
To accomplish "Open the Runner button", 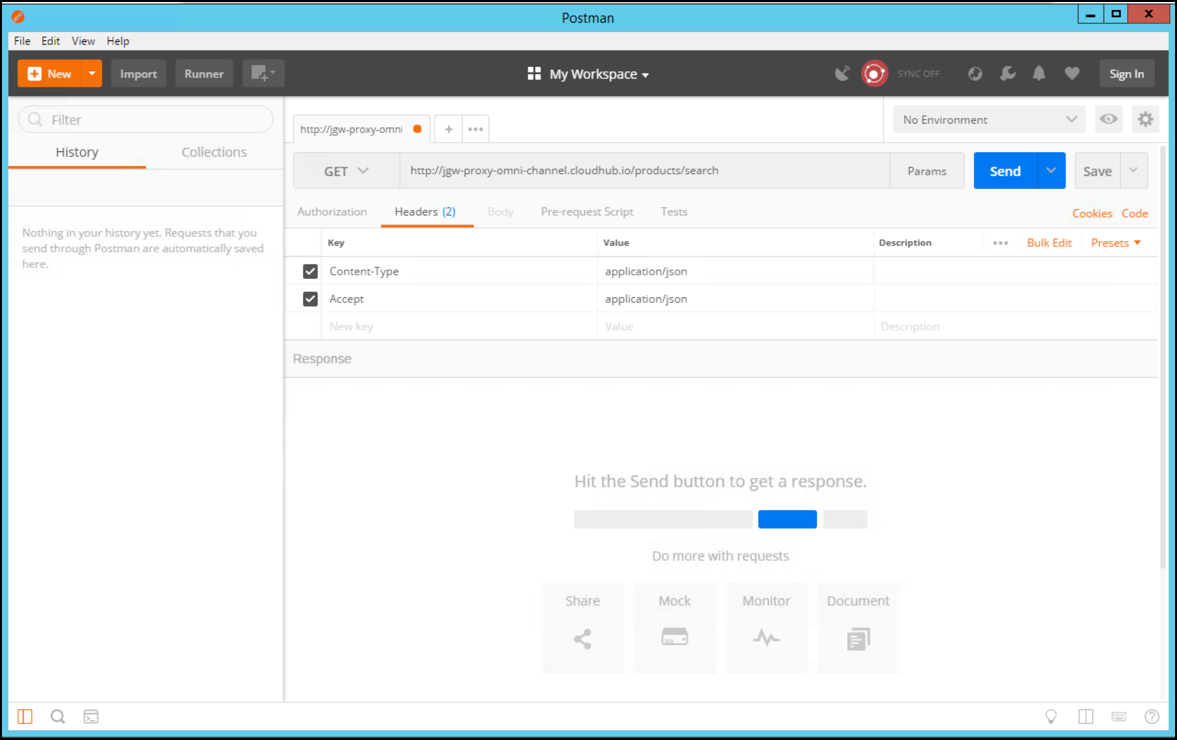I will point(203,74).
